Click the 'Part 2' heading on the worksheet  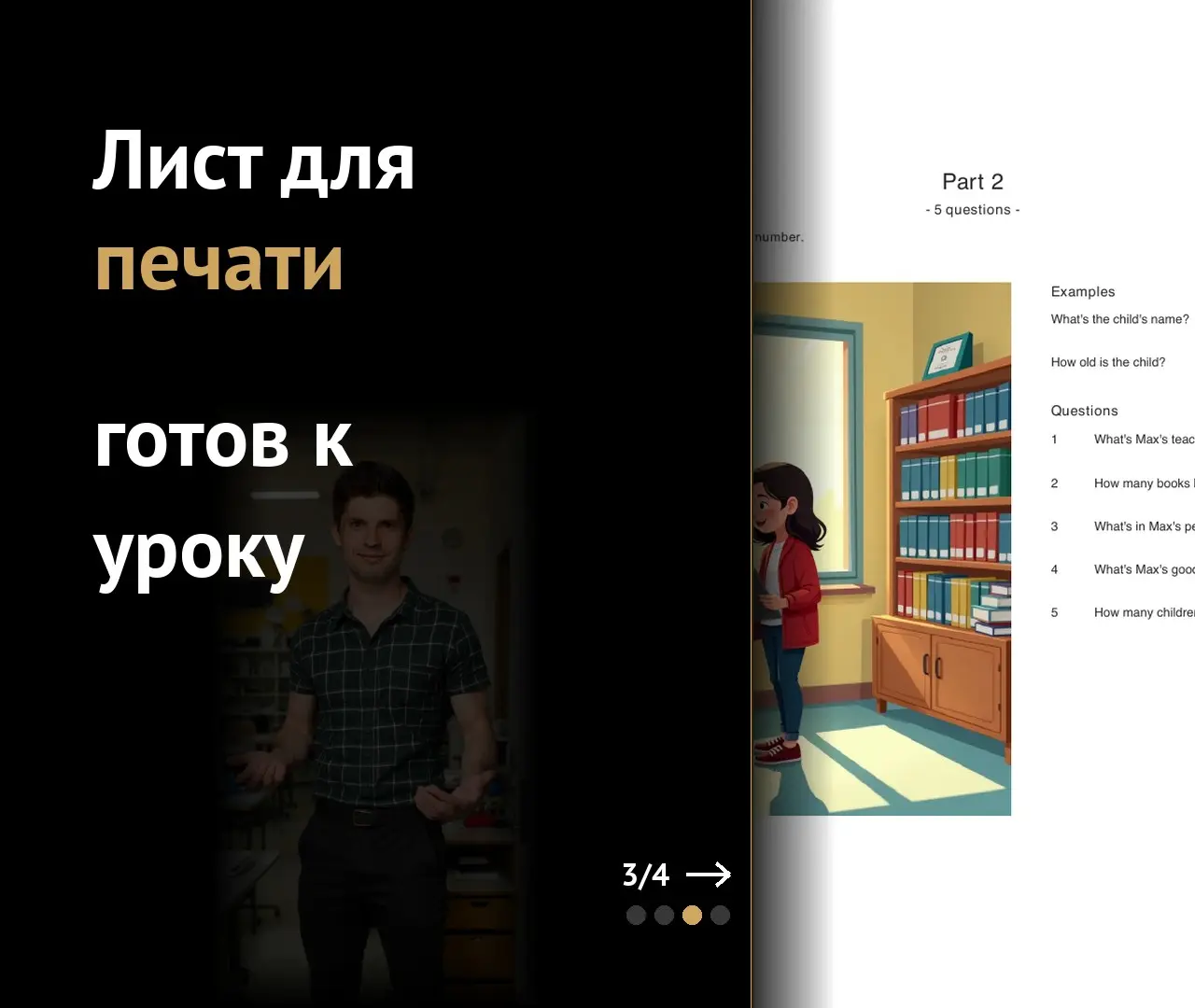point(973,182)
